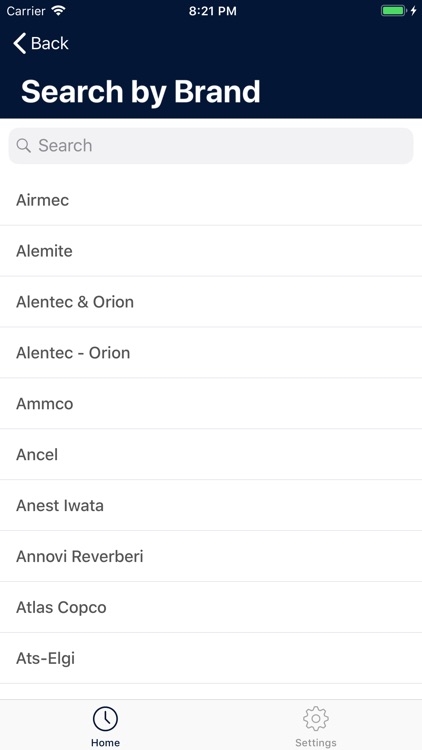
Task: Tap the battery icon in status bar
Action: pos(394,11)
